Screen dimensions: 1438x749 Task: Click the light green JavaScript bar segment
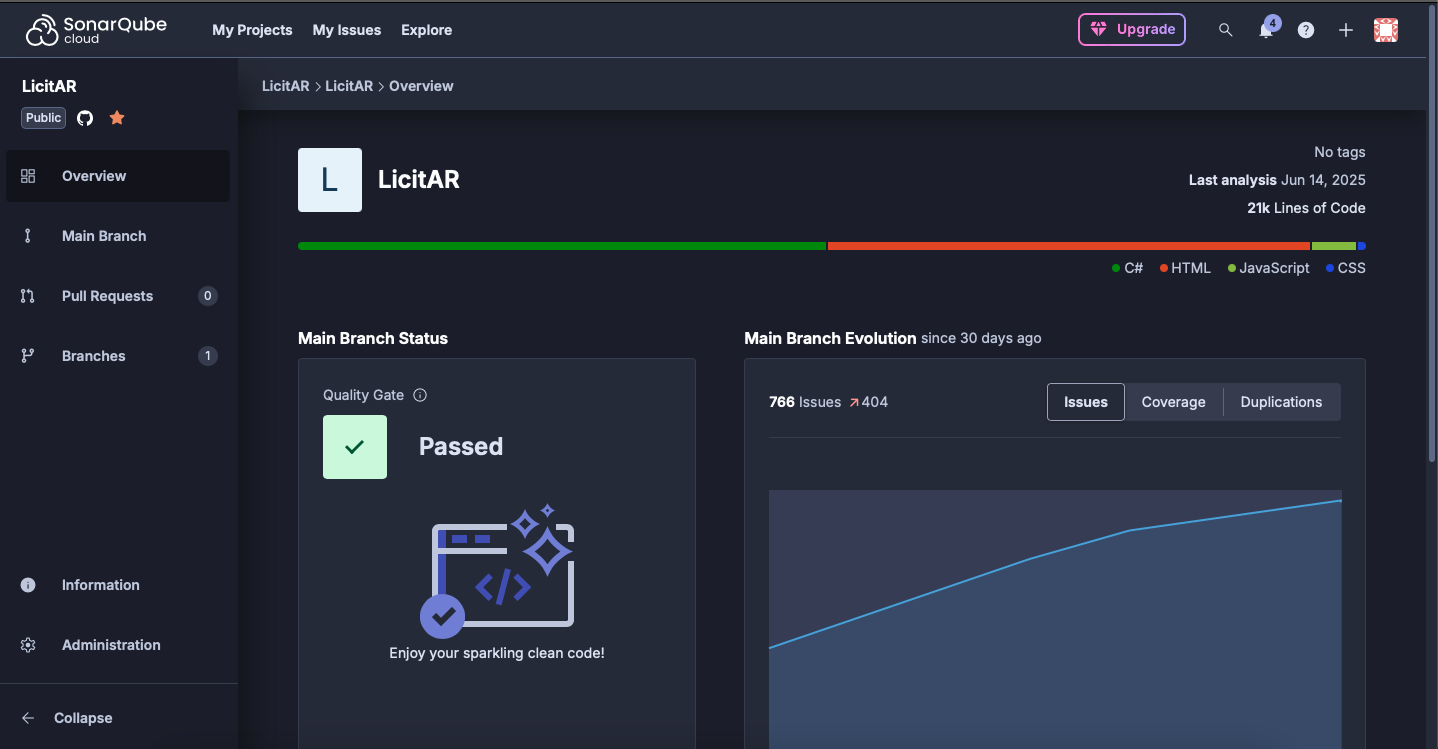click(x=1334, y=246)
